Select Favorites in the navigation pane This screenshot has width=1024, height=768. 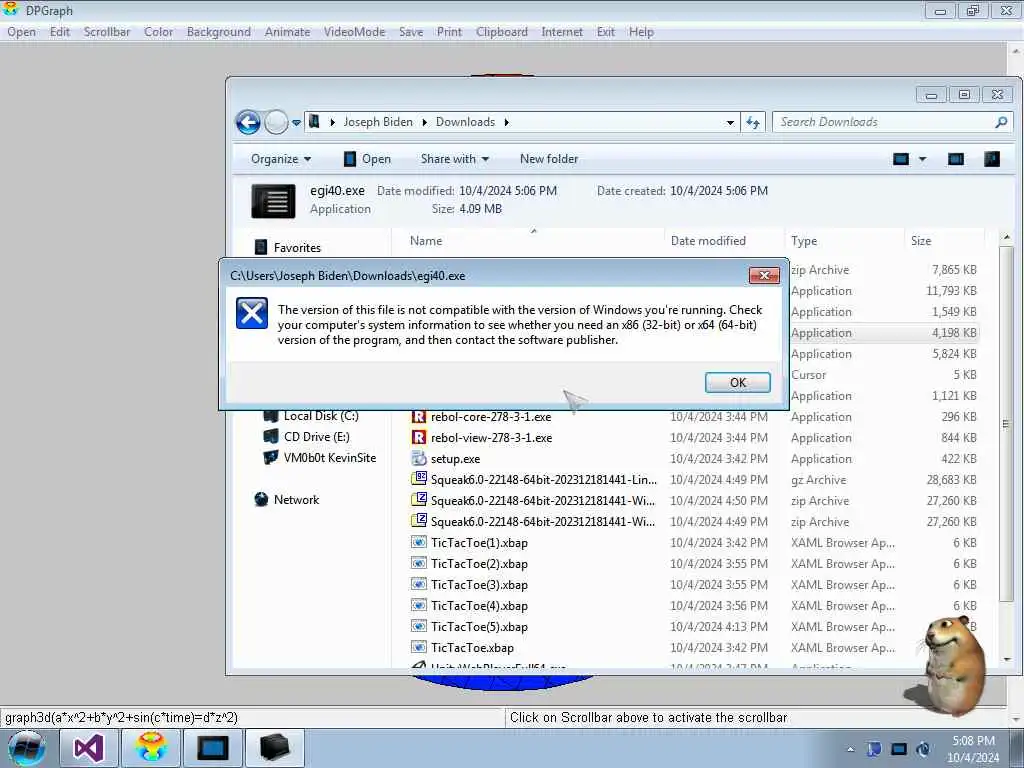pos(297,248)
